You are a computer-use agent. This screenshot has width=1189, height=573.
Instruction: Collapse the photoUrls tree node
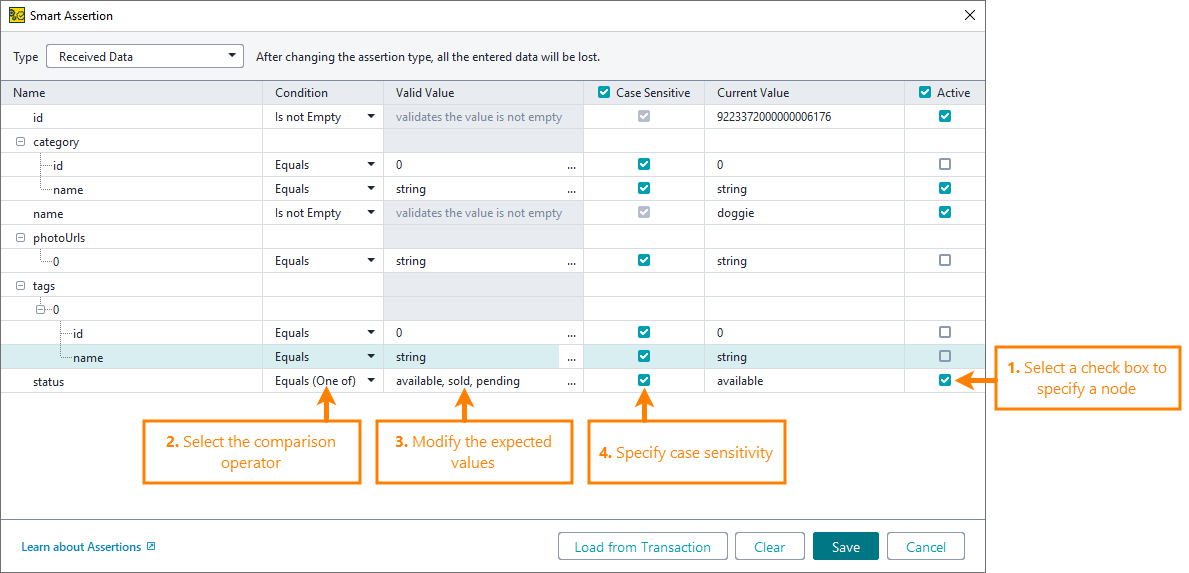pos(20,237)
